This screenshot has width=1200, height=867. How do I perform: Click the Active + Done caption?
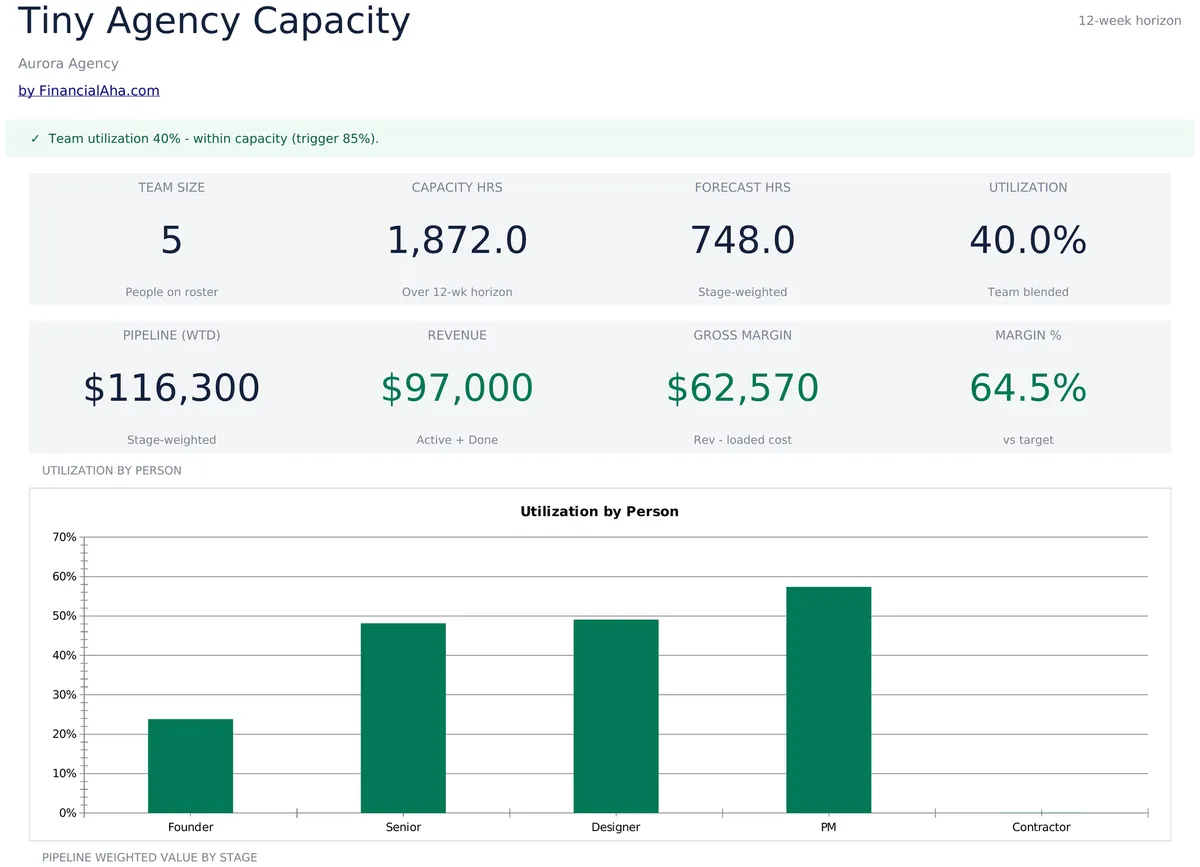457,440
